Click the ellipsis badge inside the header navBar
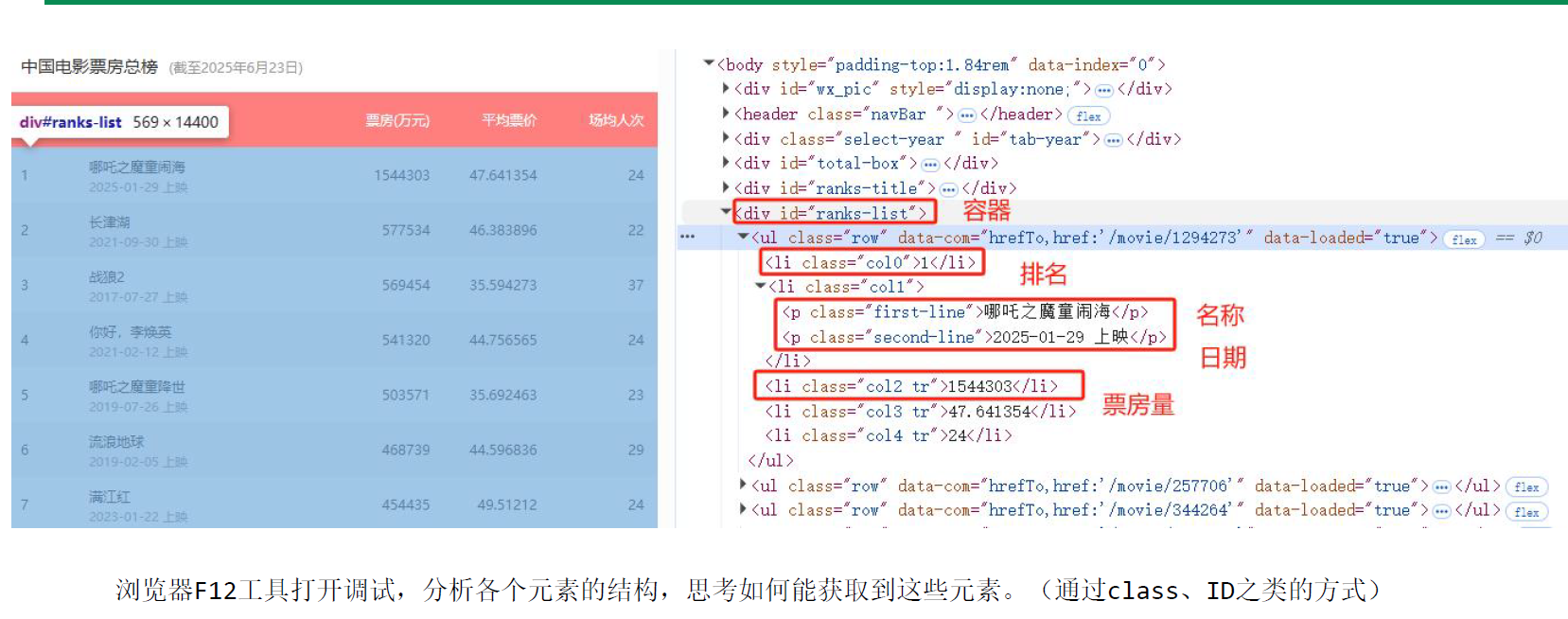This screenshot has width=1568, height=619. point(966,115)
